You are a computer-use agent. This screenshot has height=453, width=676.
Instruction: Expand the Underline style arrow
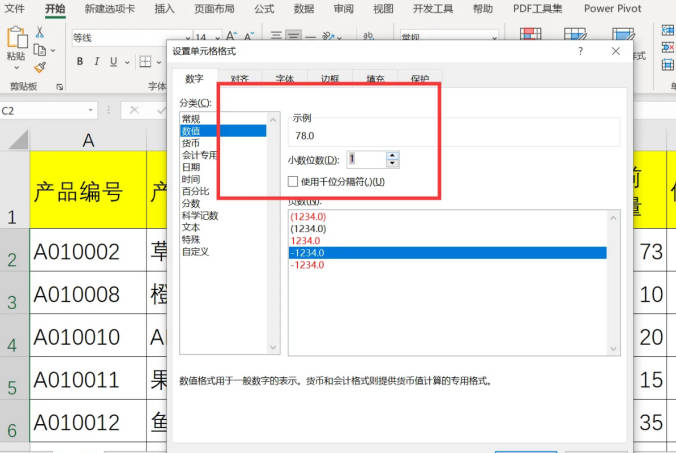coord(127,62)
